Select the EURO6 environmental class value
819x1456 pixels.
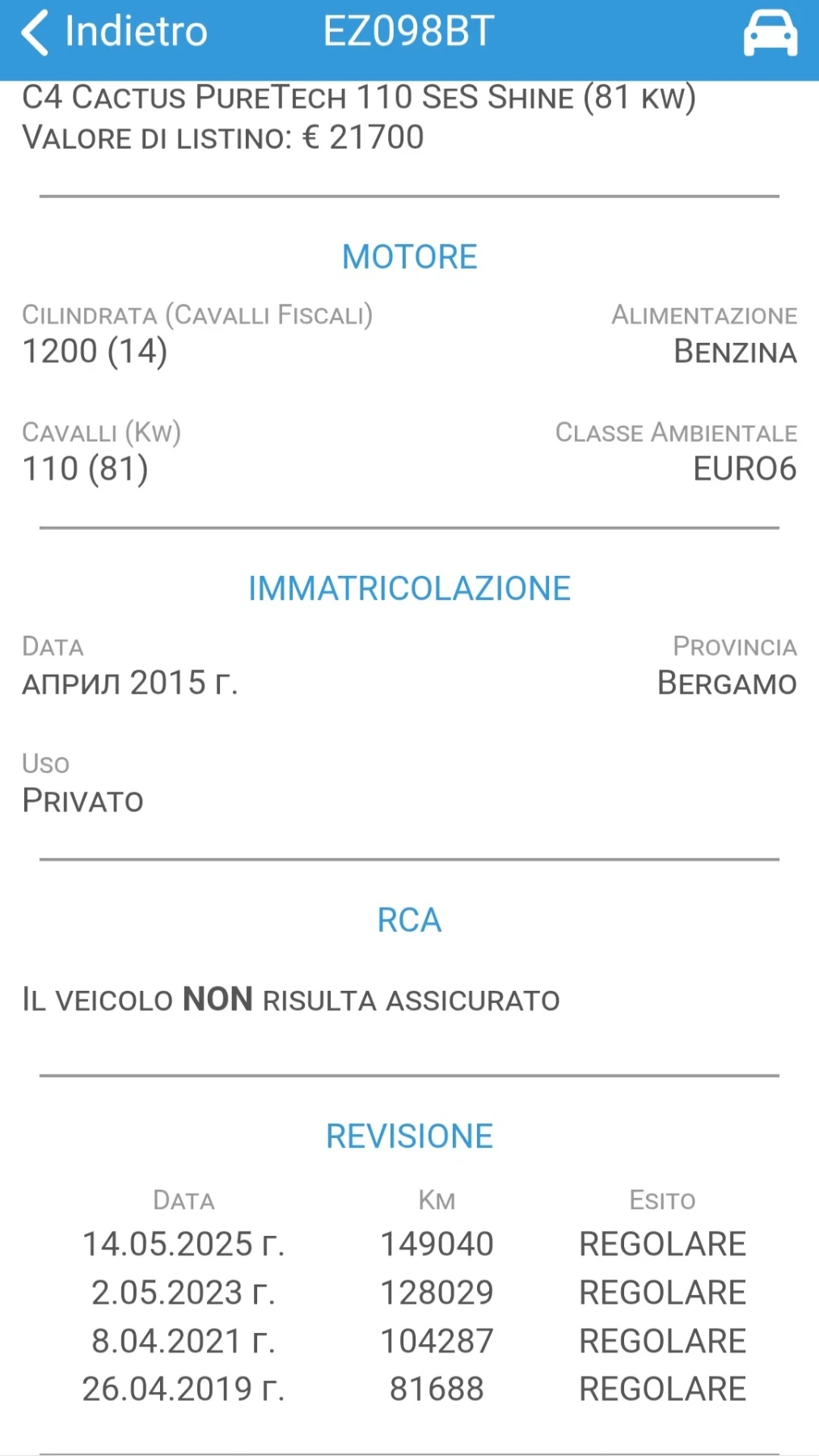pos(745,469)
